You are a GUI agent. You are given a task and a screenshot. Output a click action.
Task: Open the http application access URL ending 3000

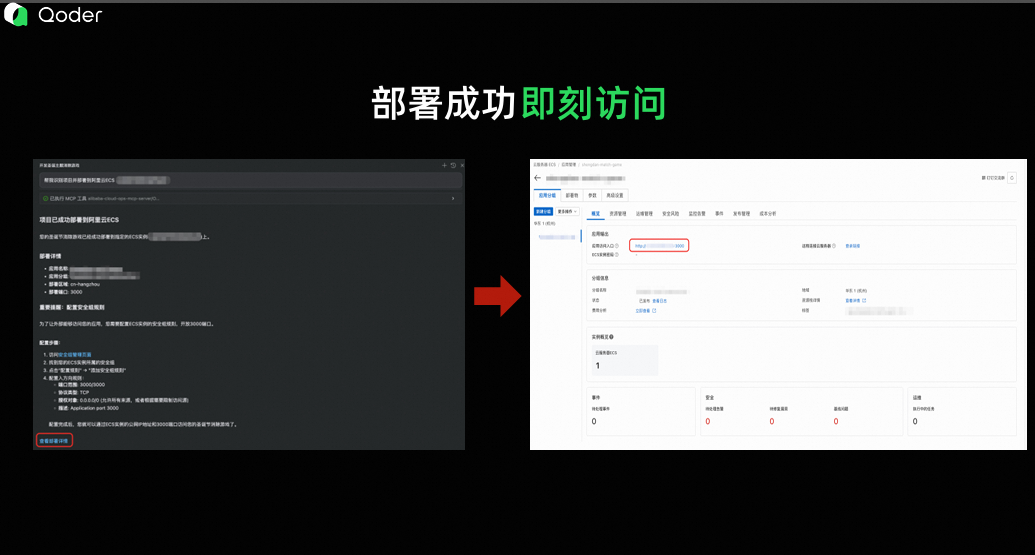point(659,245)
